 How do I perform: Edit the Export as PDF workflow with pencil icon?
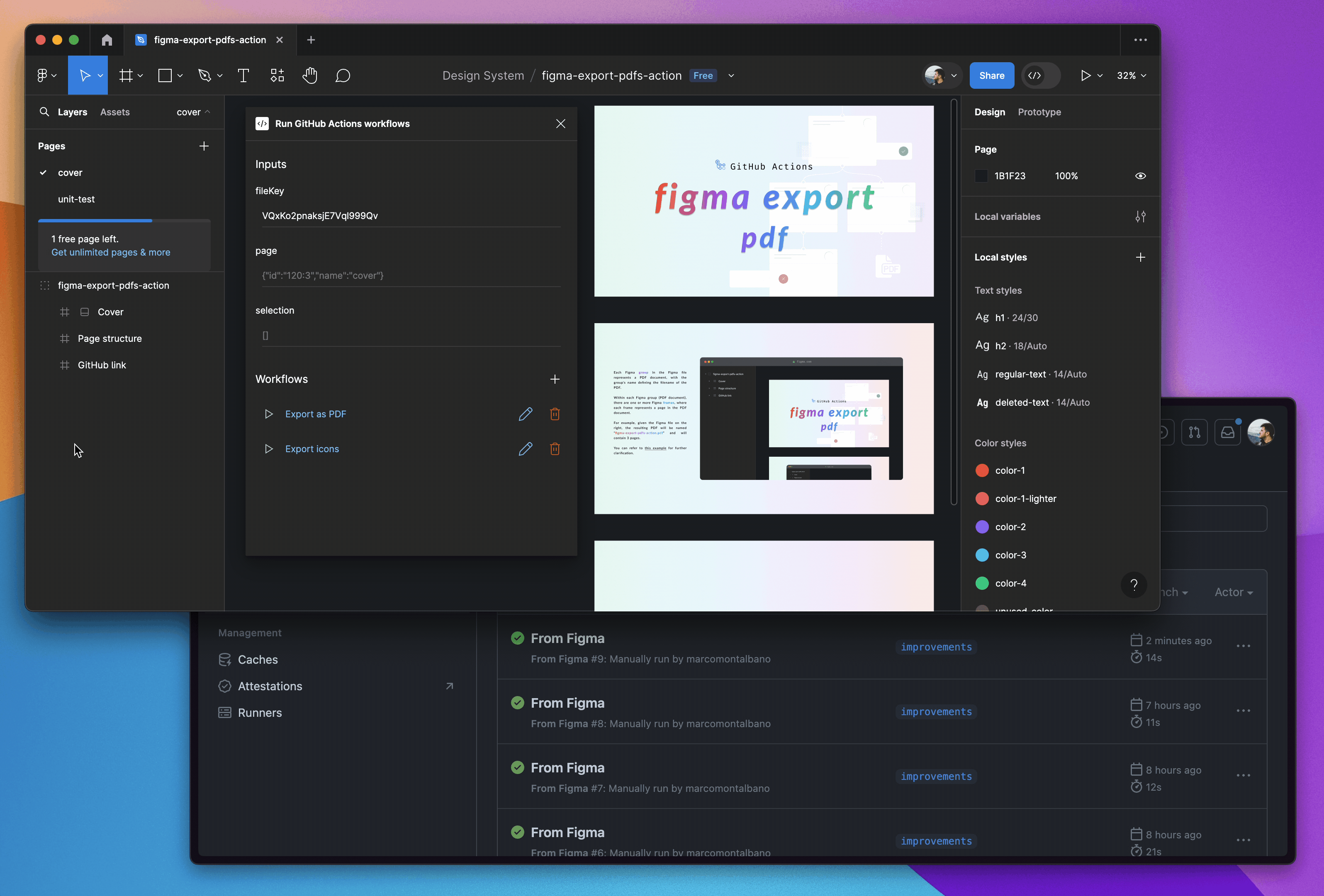click(x=525, y=414)
